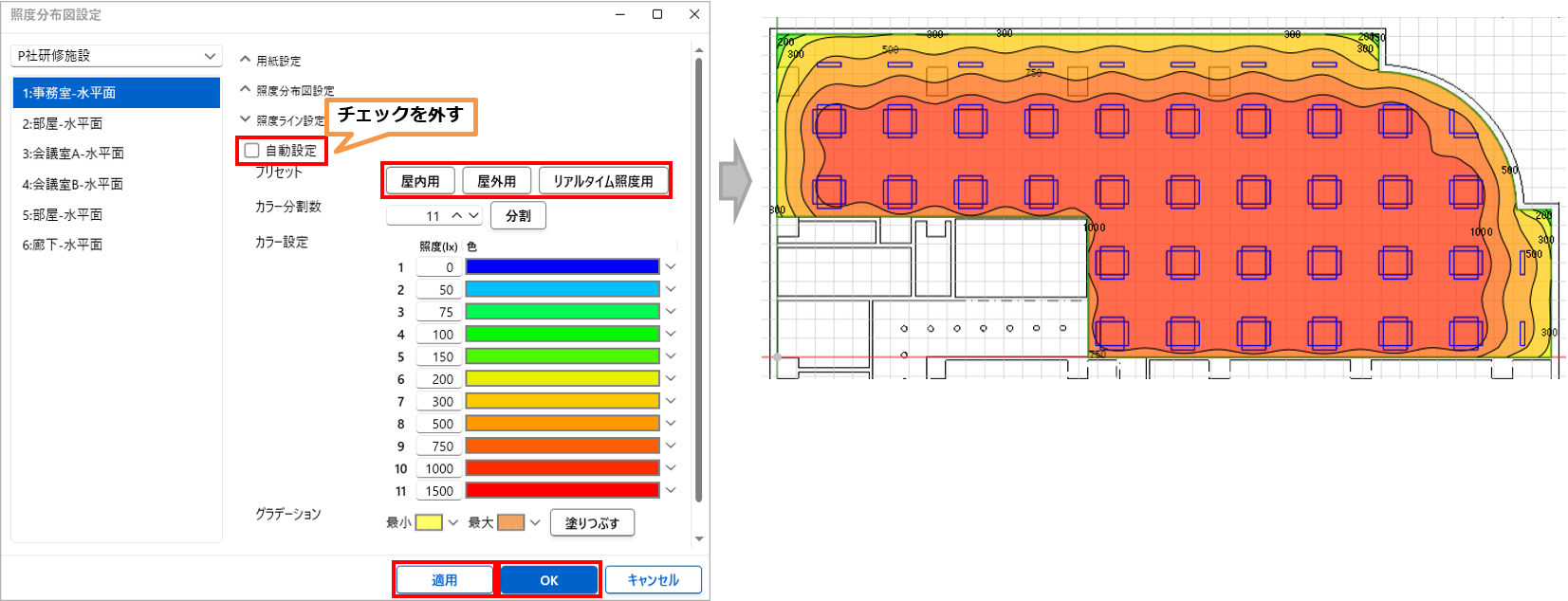Collapse the 用紙設定 section

coord(246,60)
